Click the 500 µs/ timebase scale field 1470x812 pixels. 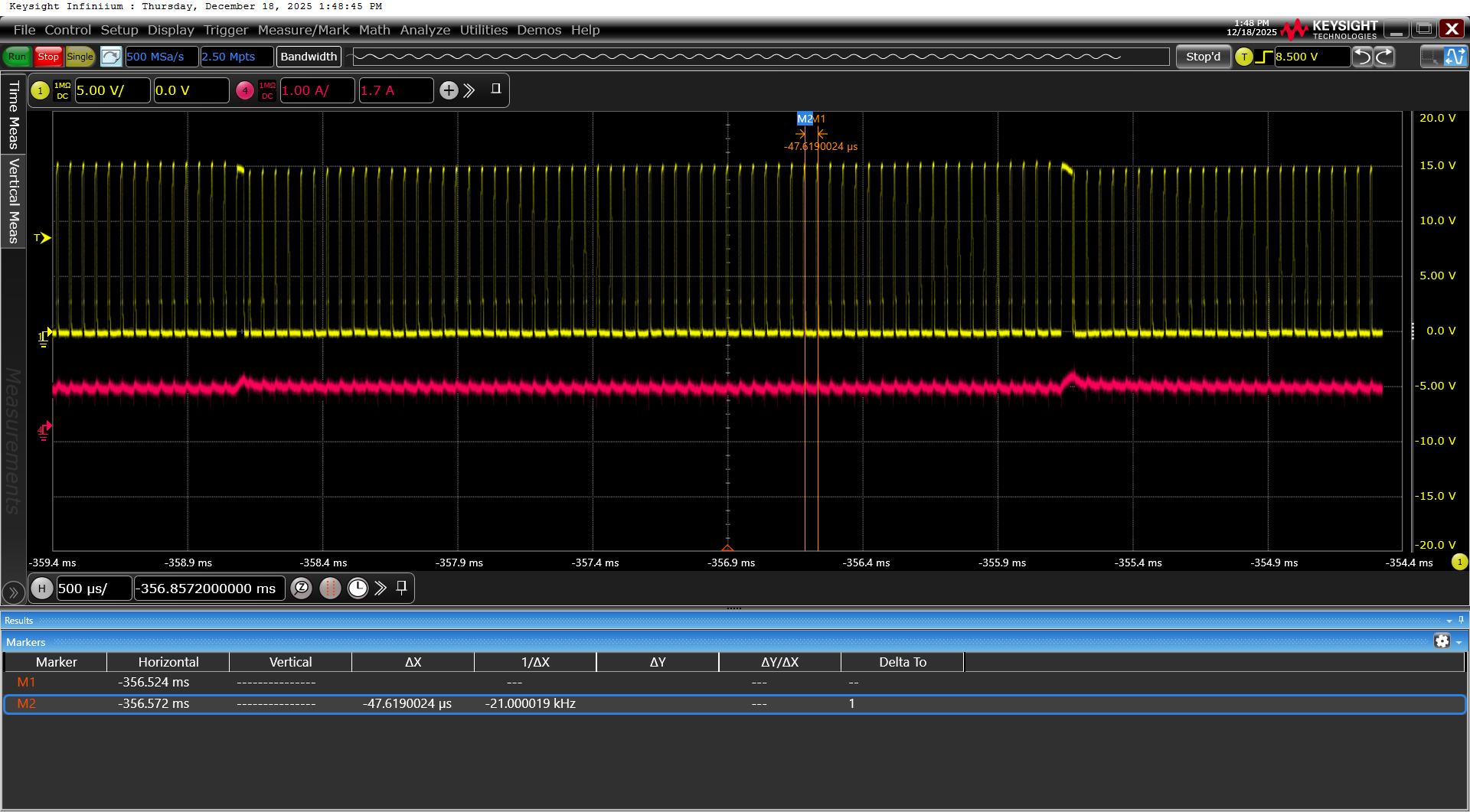tap(94, 589)
